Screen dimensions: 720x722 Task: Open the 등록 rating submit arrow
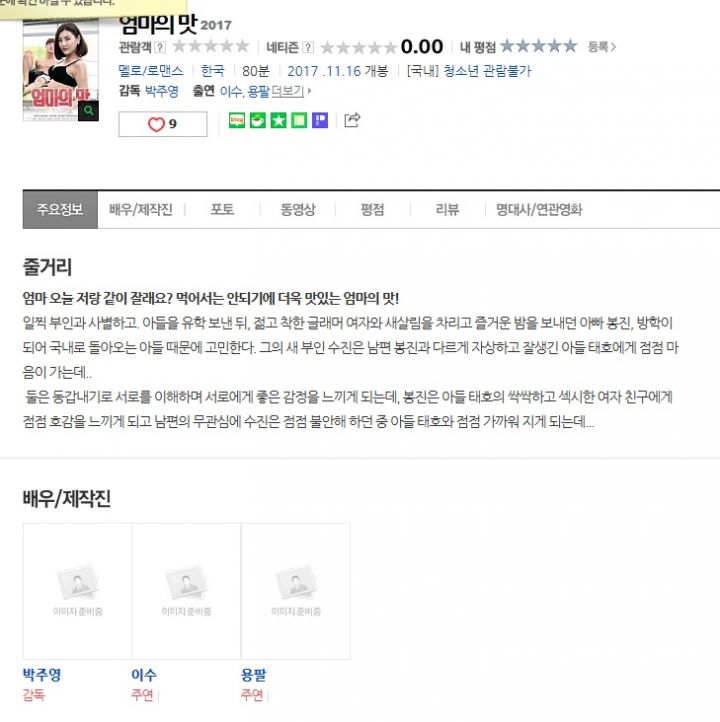602,47
